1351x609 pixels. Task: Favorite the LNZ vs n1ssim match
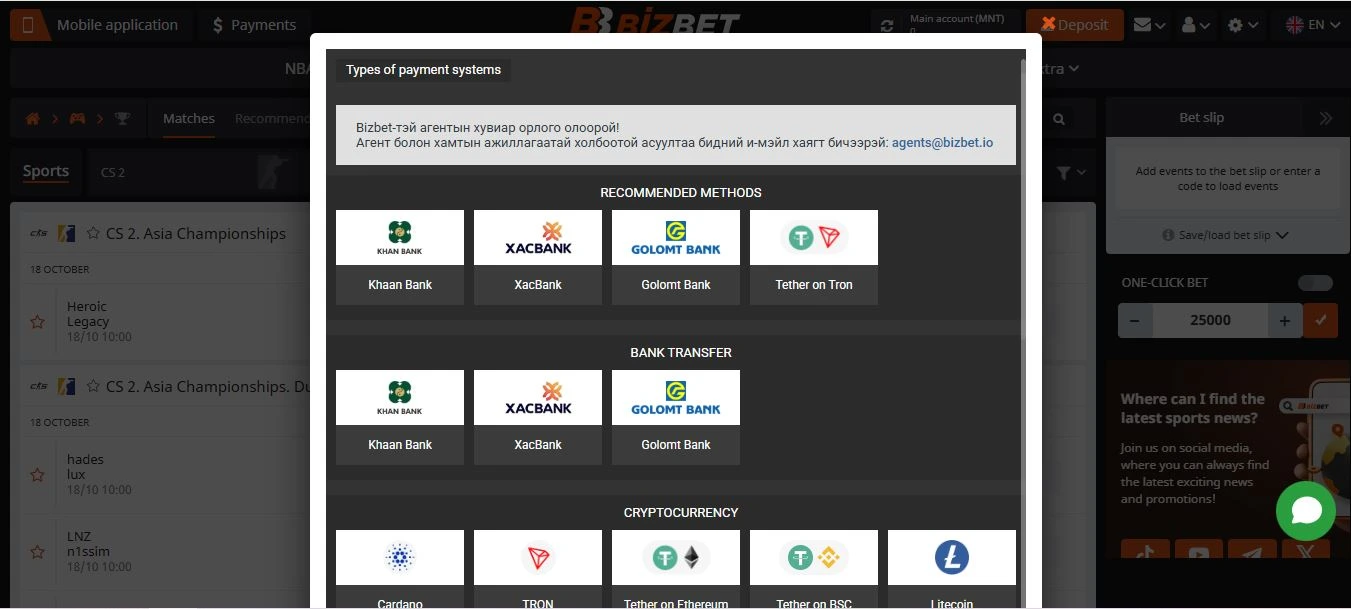click(x=37, y=552)
